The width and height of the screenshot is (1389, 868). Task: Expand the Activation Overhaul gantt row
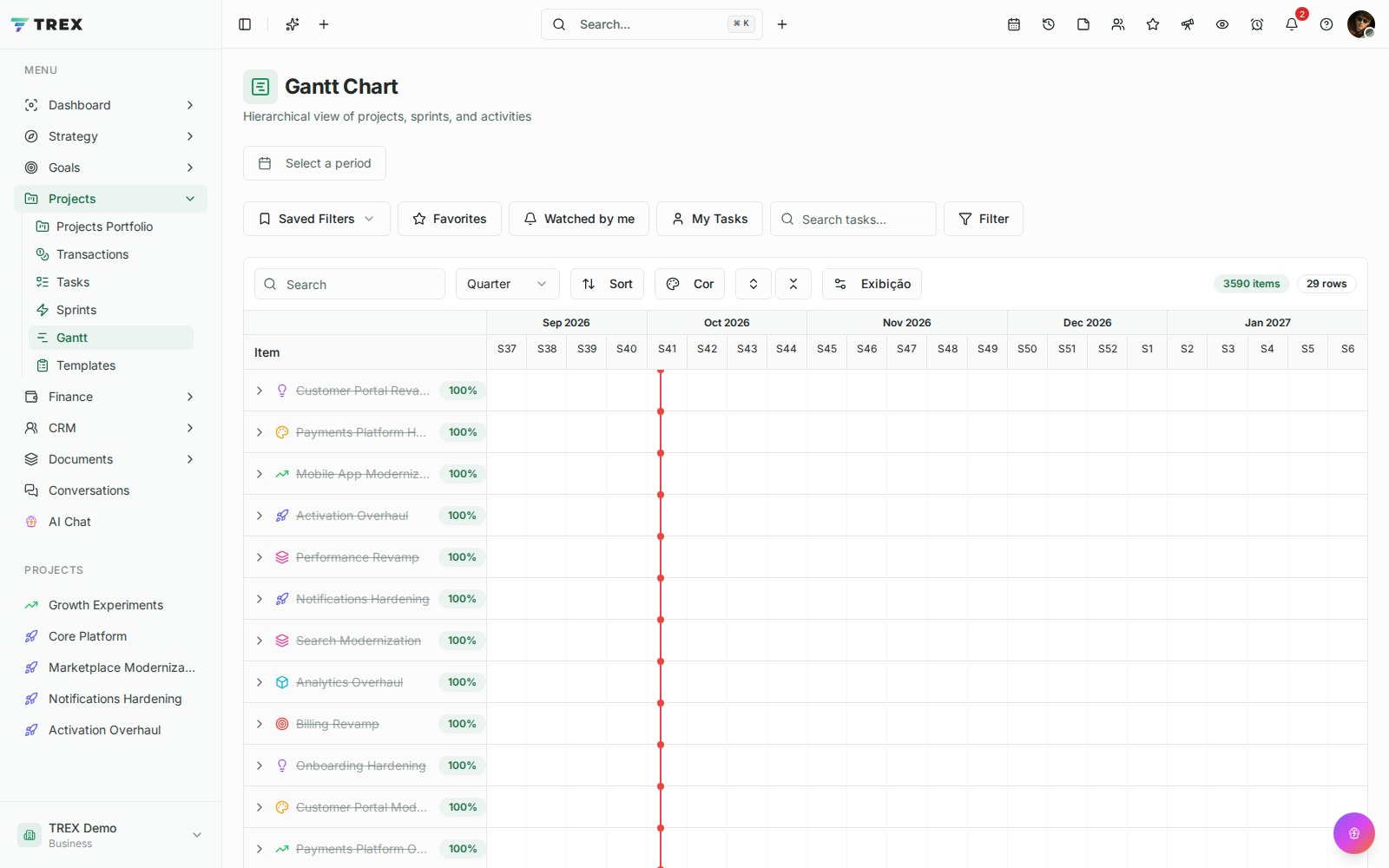click(x=260, y=516)
